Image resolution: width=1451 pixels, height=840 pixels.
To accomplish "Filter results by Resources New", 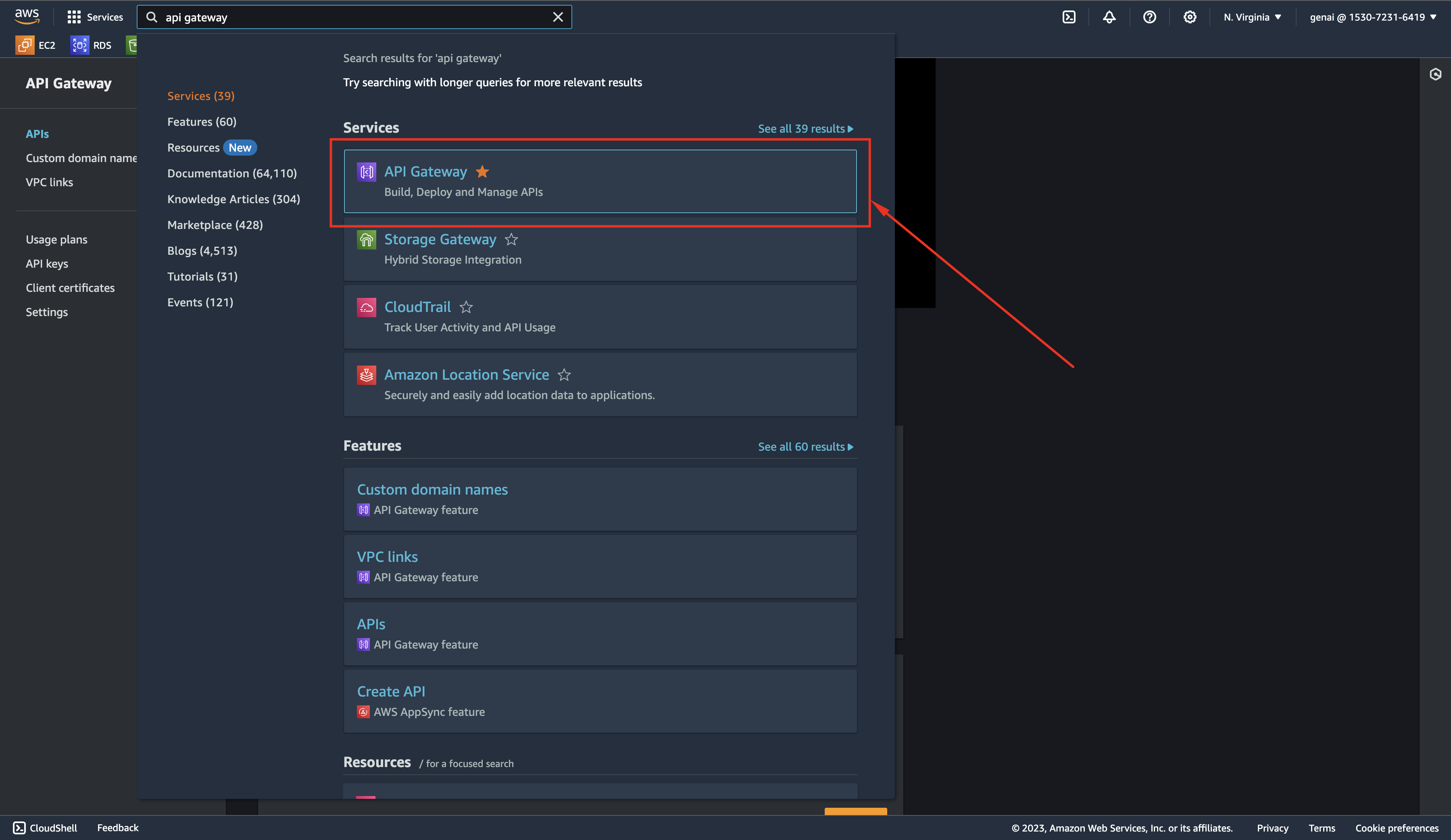I will (211, 148).
